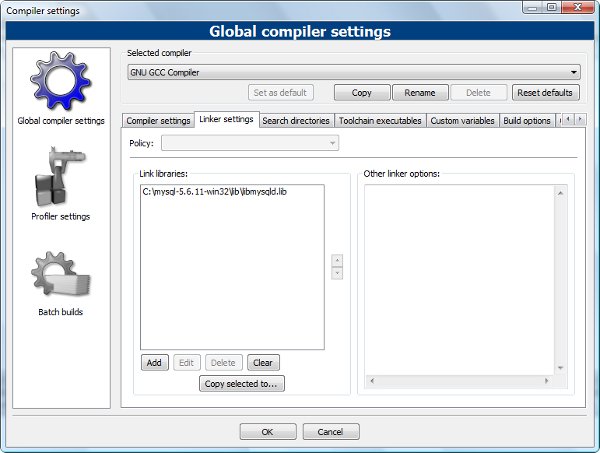
Task: Open the Policy dropdown
Action: click(243, 143)
